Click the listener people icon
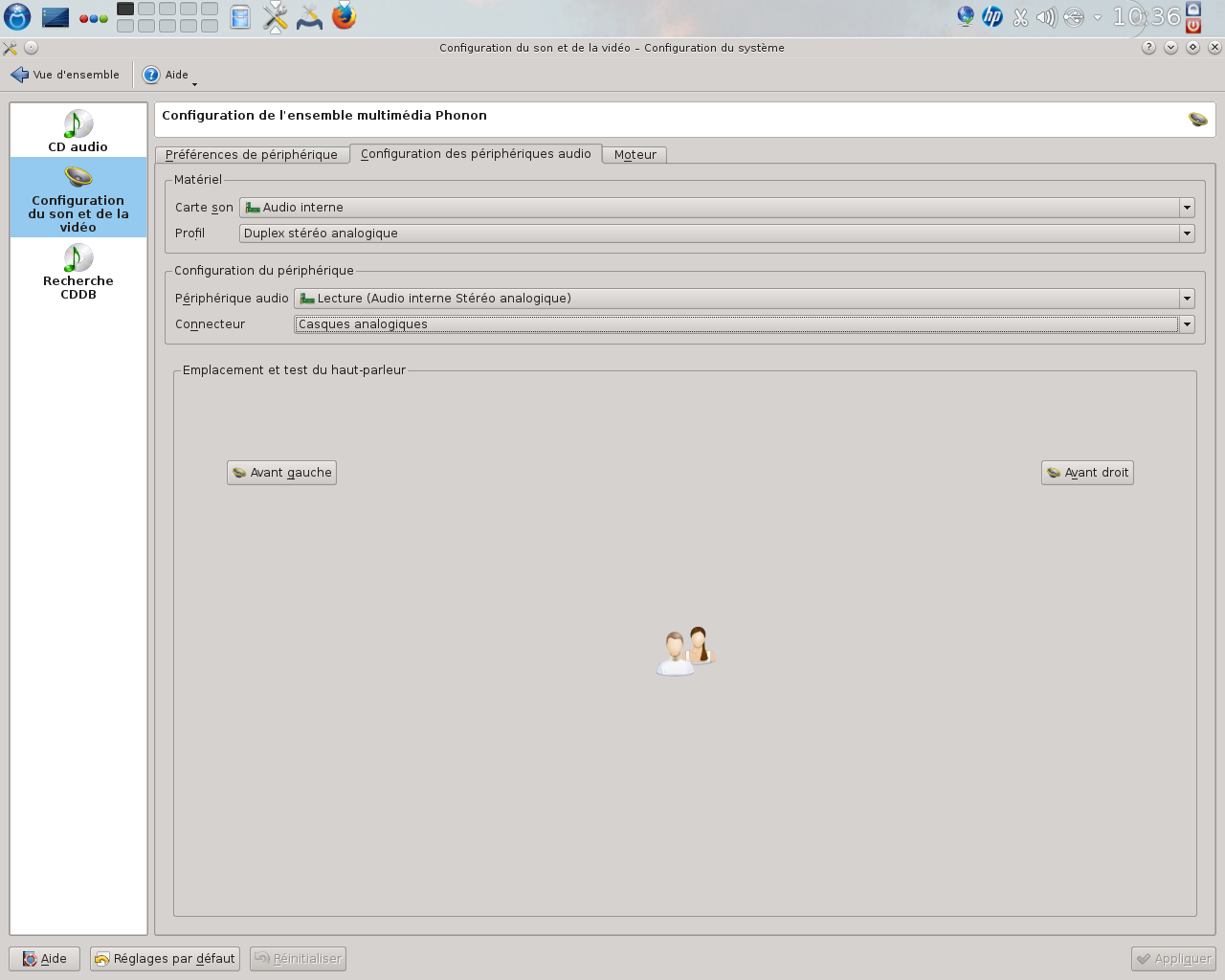Screen dimensions: 1225x980 [x=686, y=652]
